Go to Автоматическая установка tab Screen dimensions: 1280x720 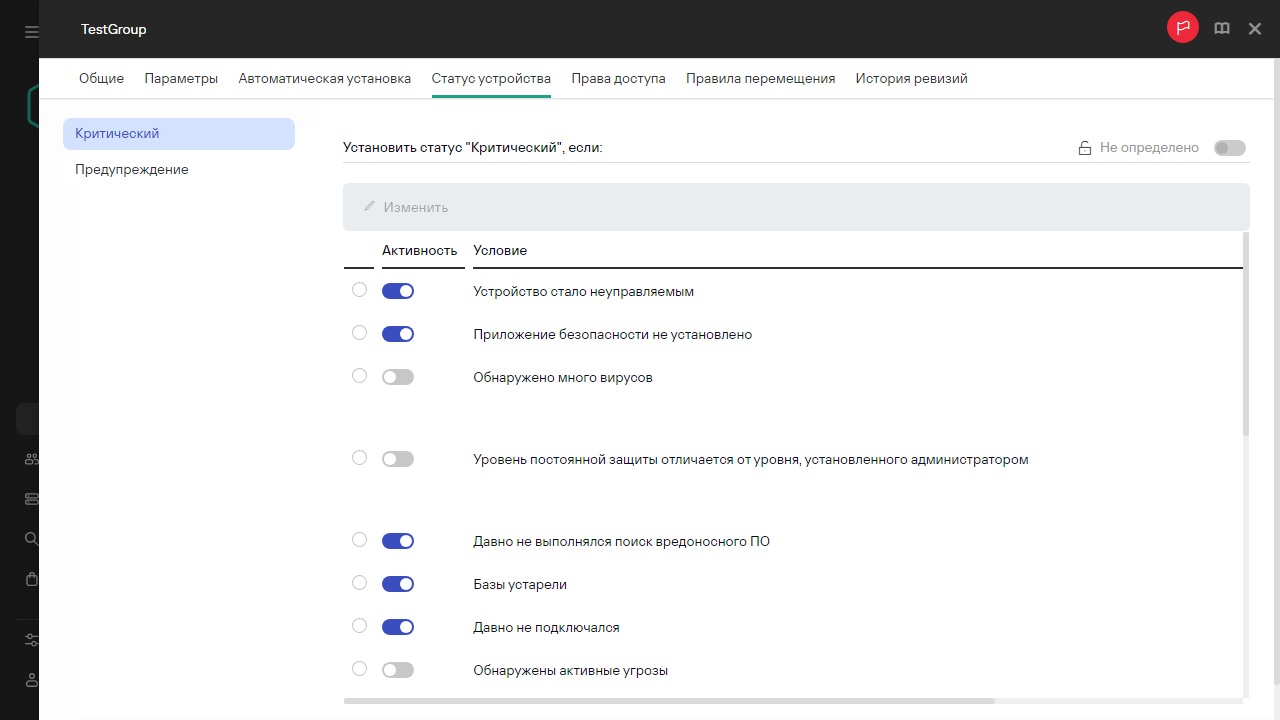pos(325,78)
